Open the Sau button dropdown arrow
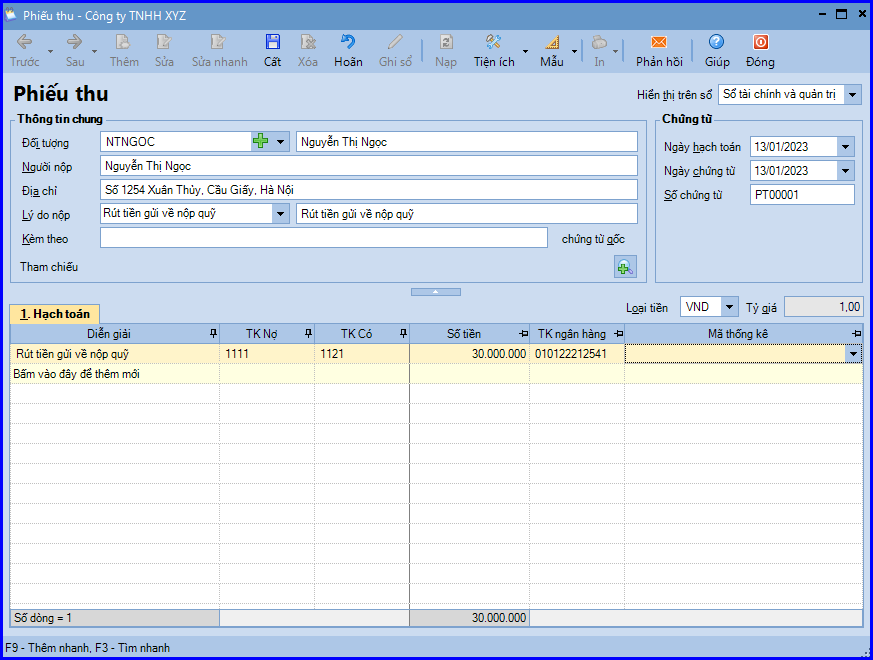 [94, 51]
